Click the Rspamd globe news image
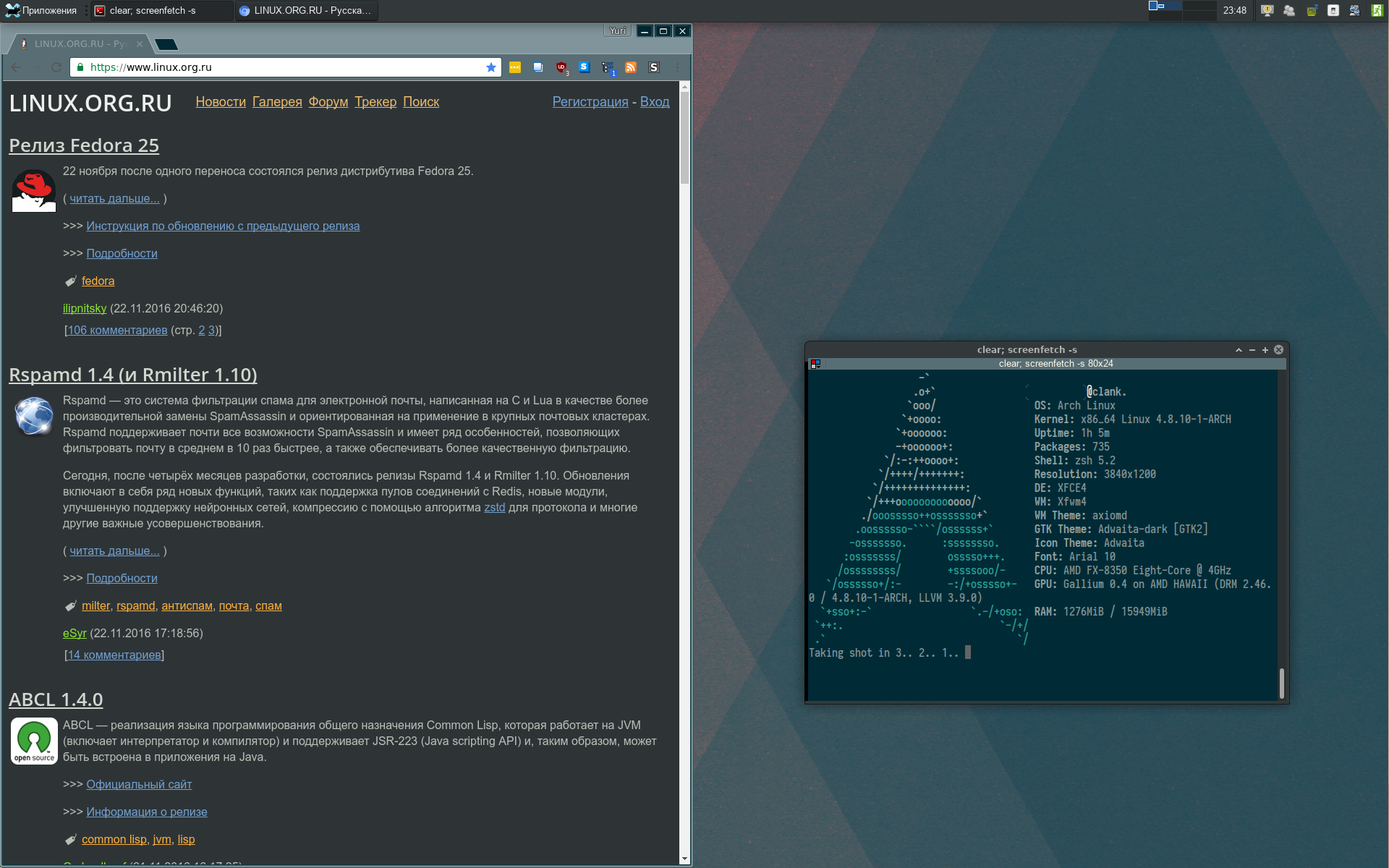1389x868 pixels. point(33,416)
